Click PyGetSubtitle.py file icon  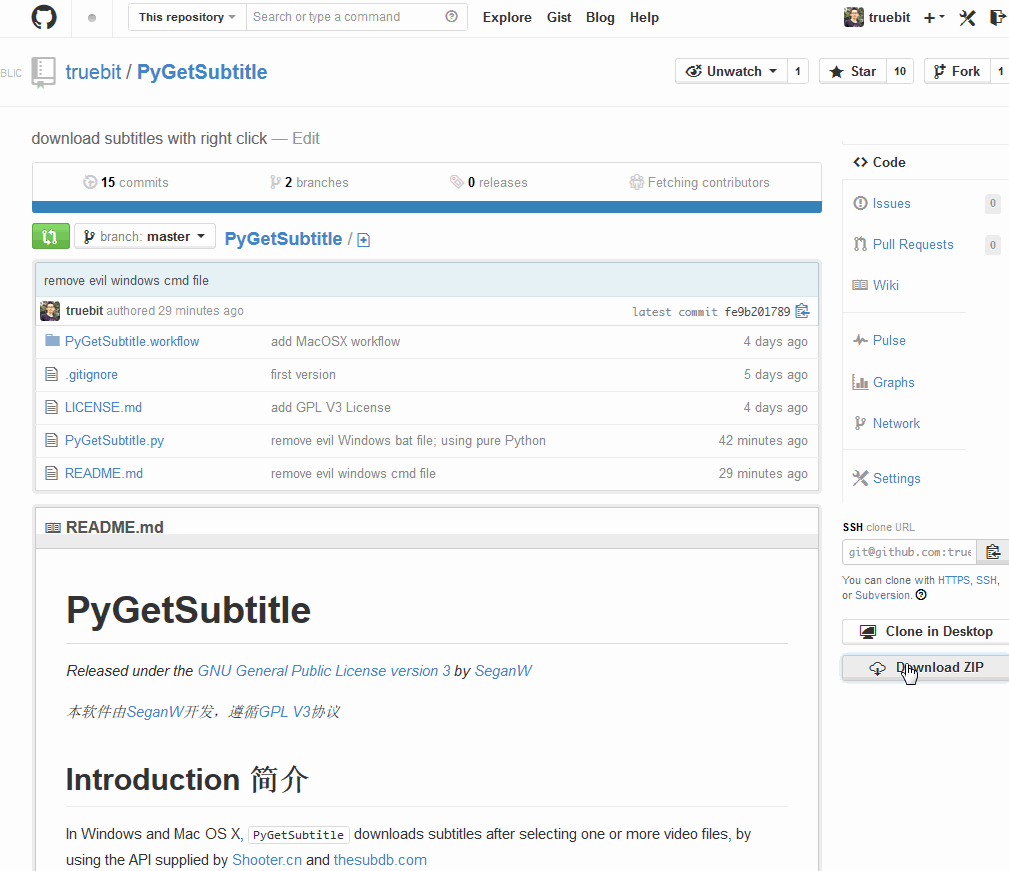point(51,440)
